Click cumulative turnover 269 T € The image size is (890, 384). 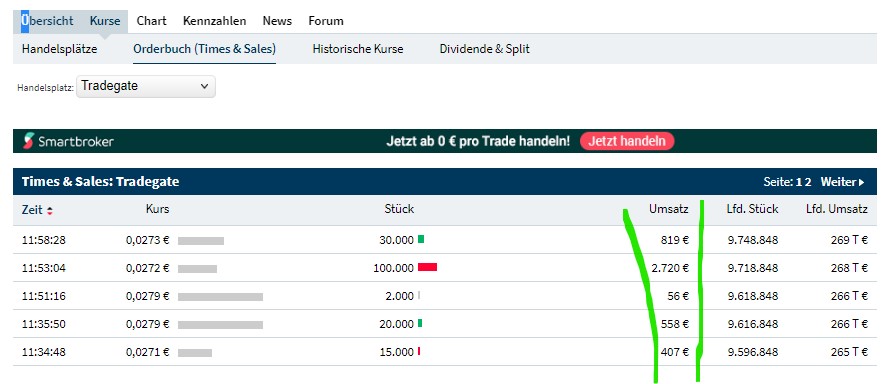coord(849,240)
